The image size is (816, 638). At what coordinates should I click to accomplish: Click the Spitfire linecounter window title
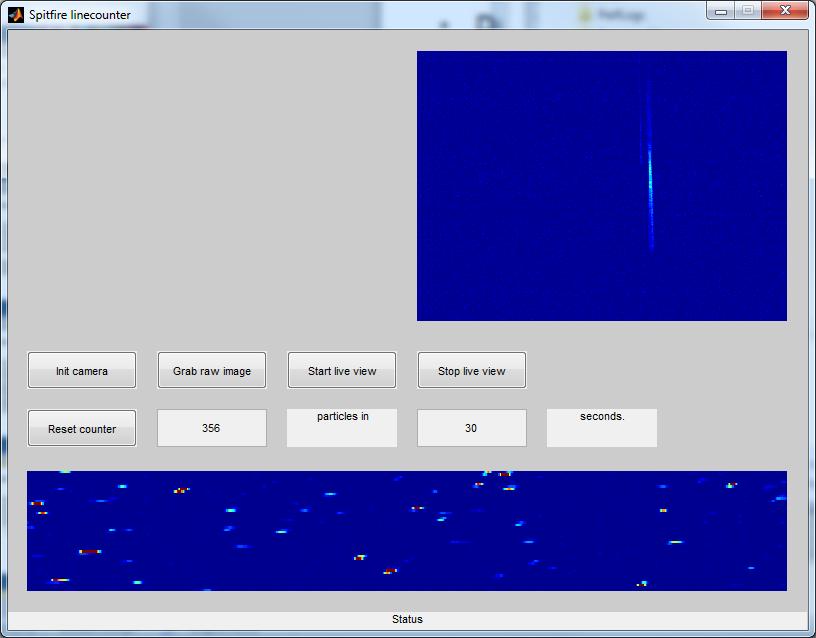click(x=80, y=15)
